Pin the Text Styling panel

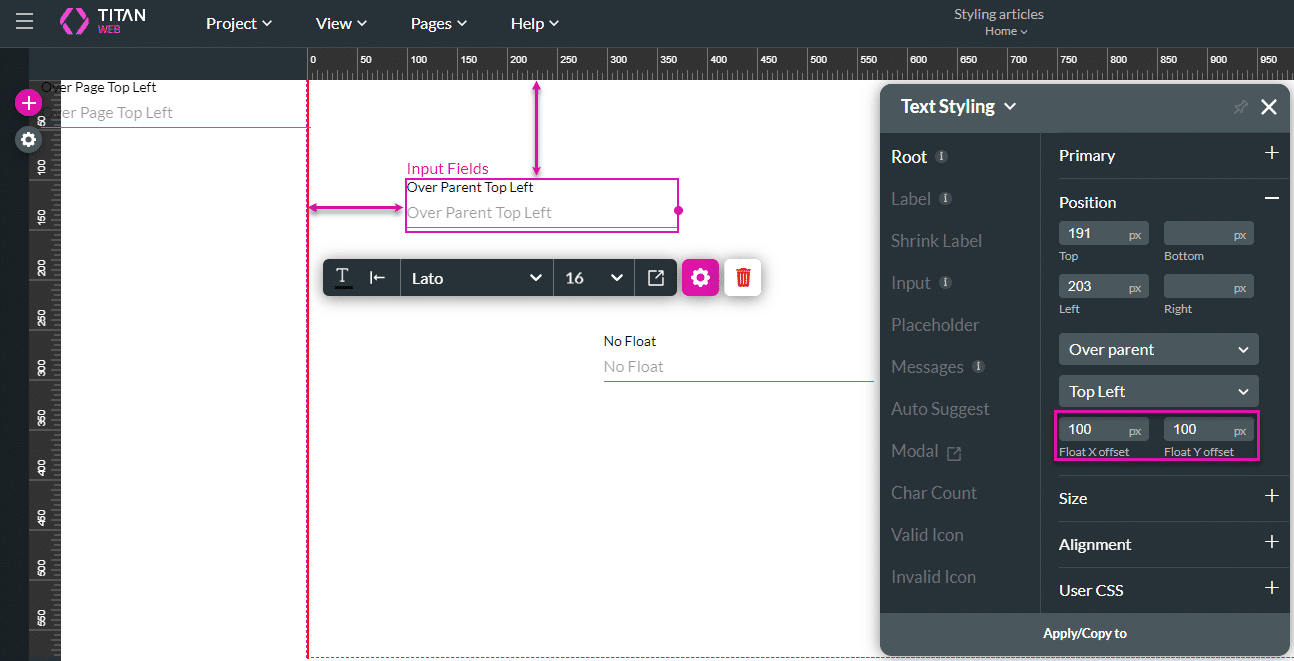click(x=1240, y=107)
